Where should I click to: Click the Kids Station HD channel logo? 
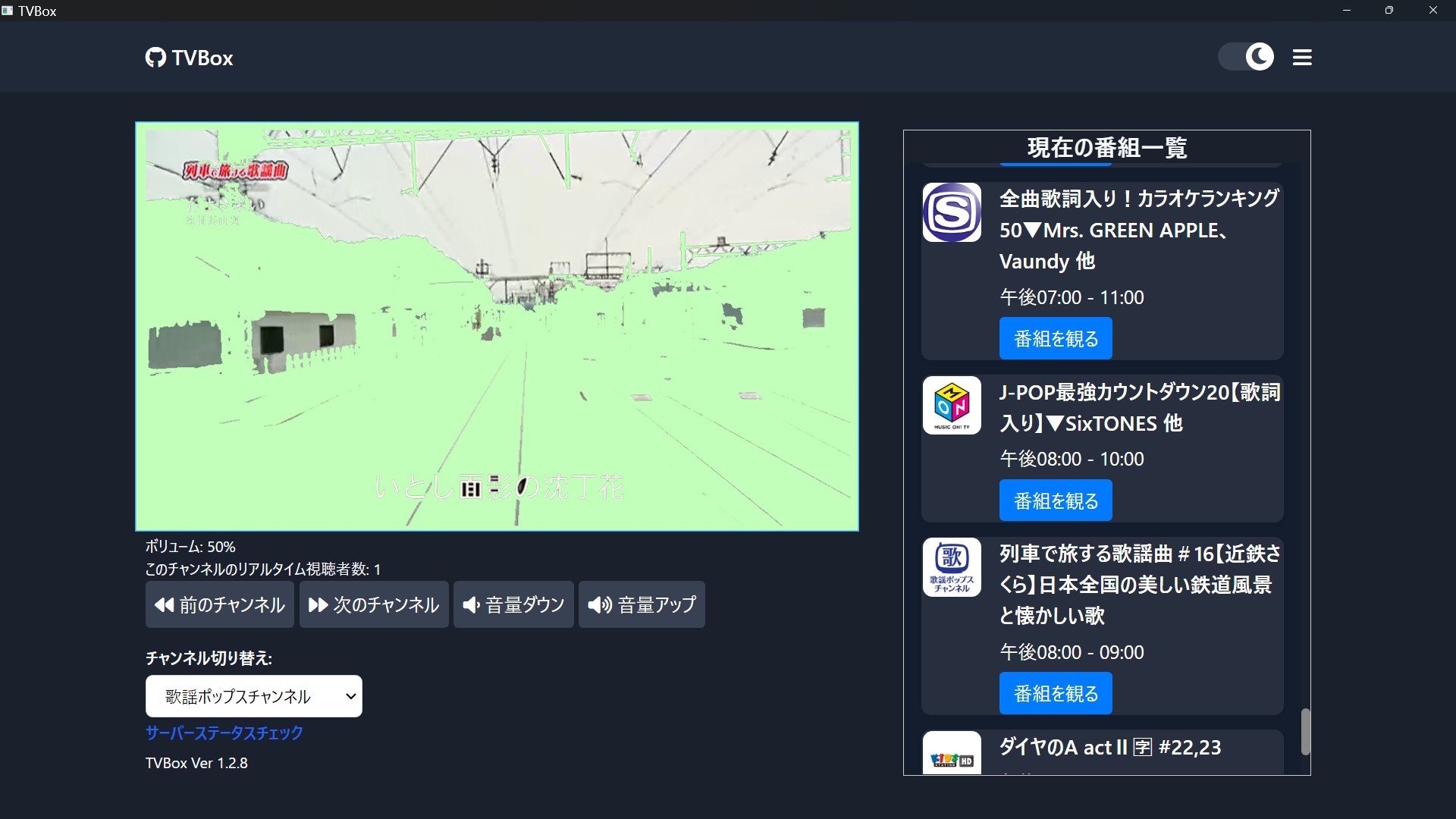[951, 757]
